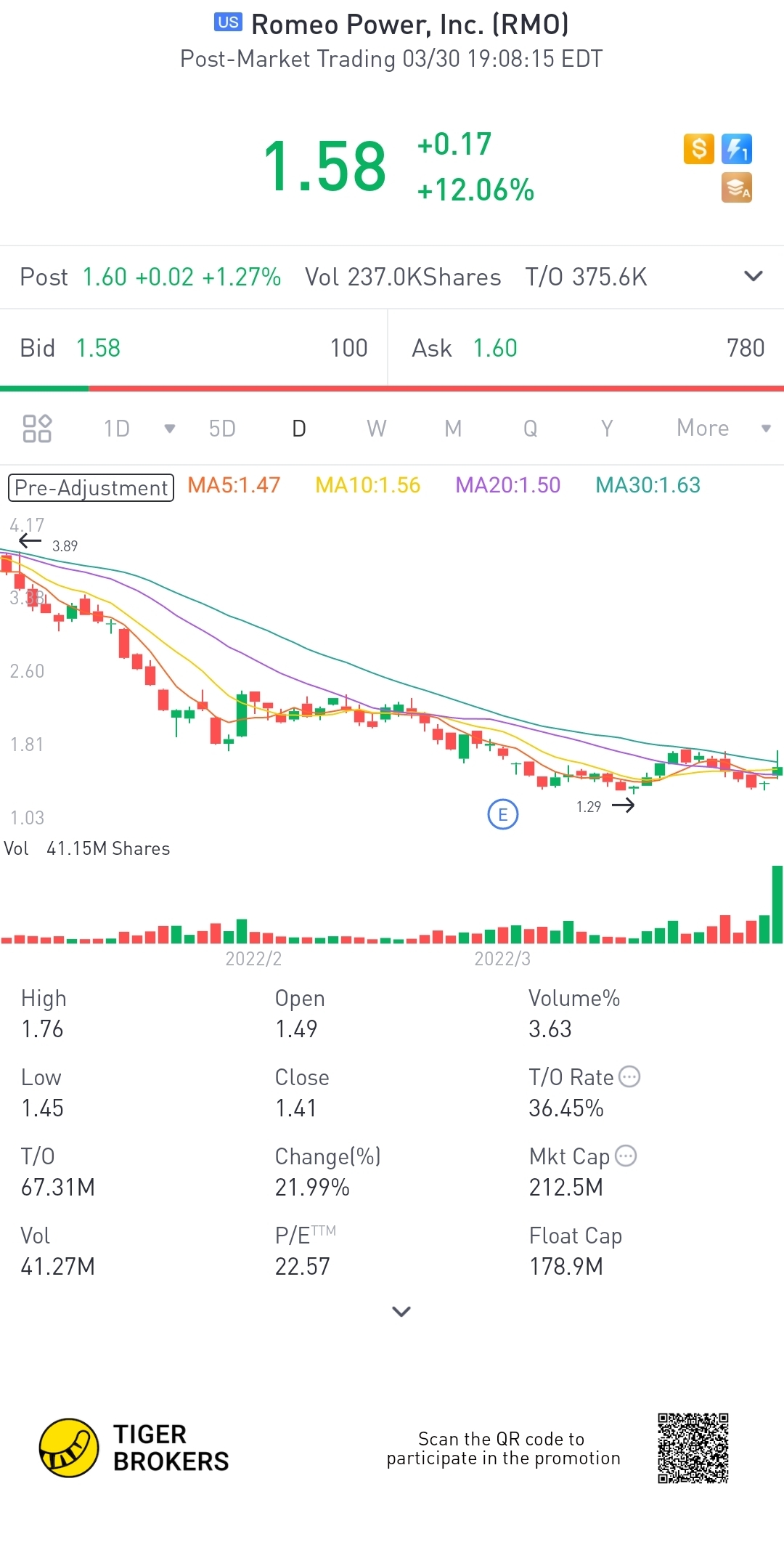Tap the T/O Rate value 36.45%

tap(566, 1108)
